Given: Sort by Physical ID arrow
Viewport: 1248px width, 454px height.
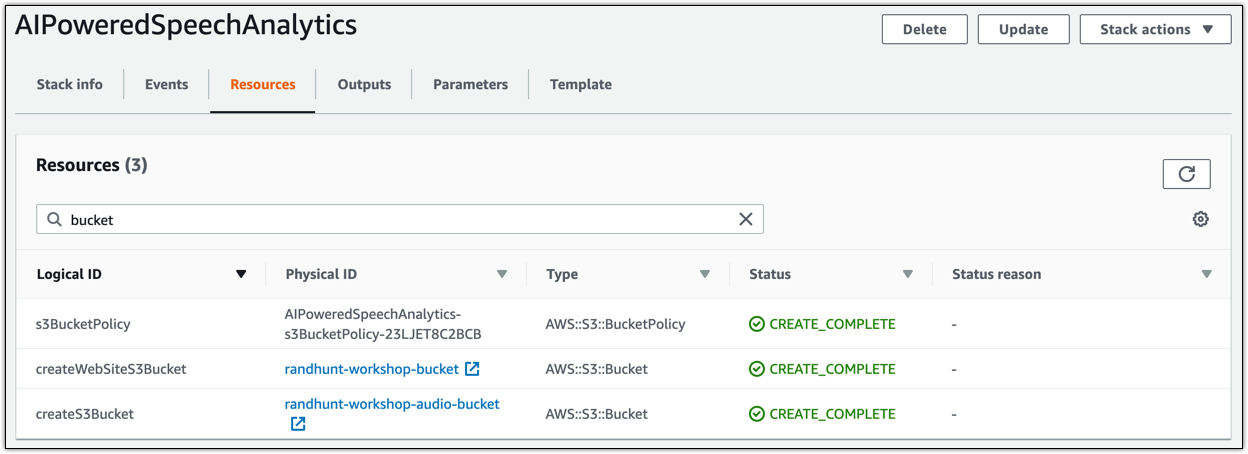Looking at the screenshot, I should [x=501, y=274].
